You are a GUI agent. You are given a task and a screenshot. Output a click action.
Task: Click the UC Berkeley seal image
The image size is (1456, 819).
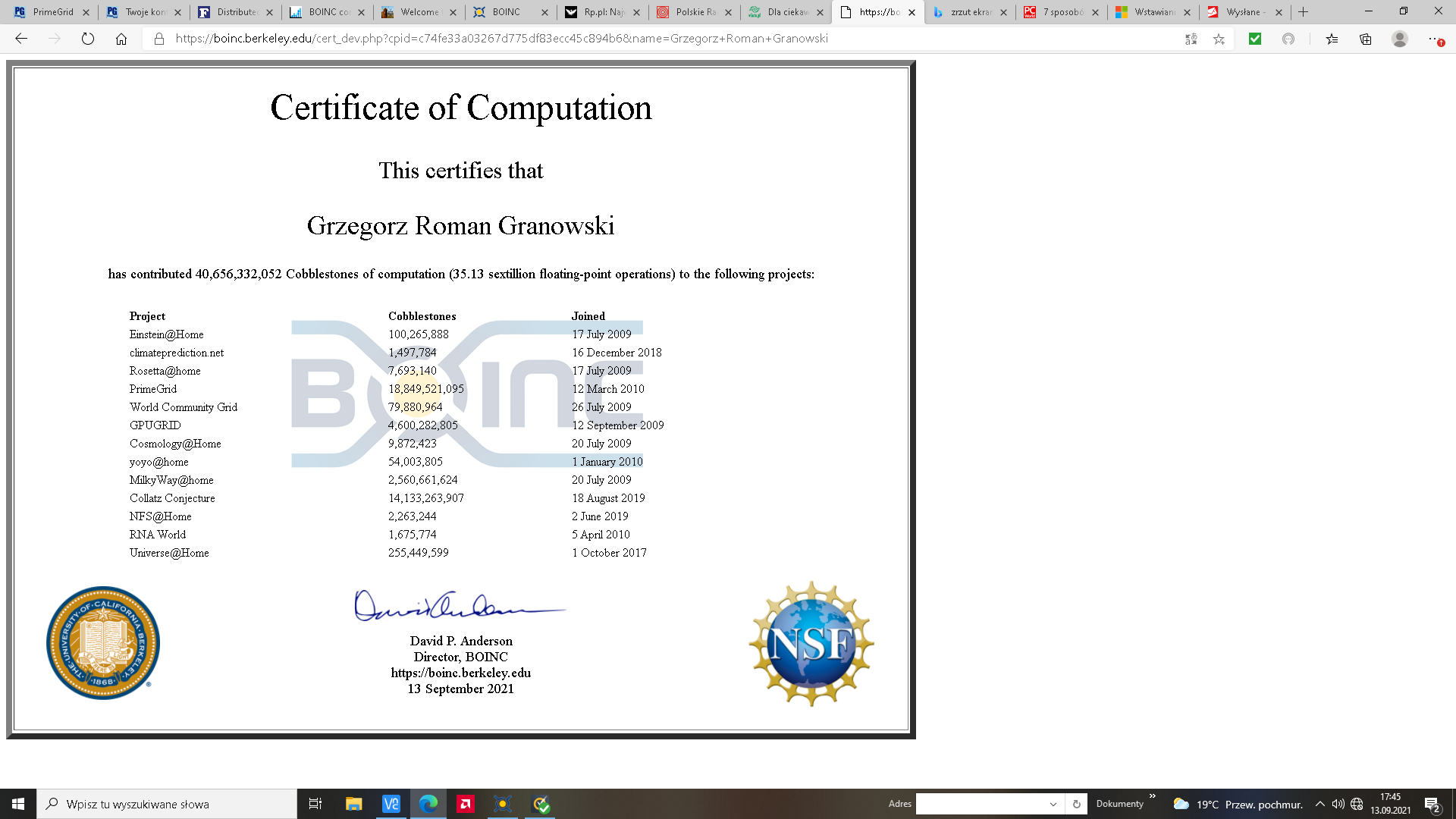(x=103, y=643)
